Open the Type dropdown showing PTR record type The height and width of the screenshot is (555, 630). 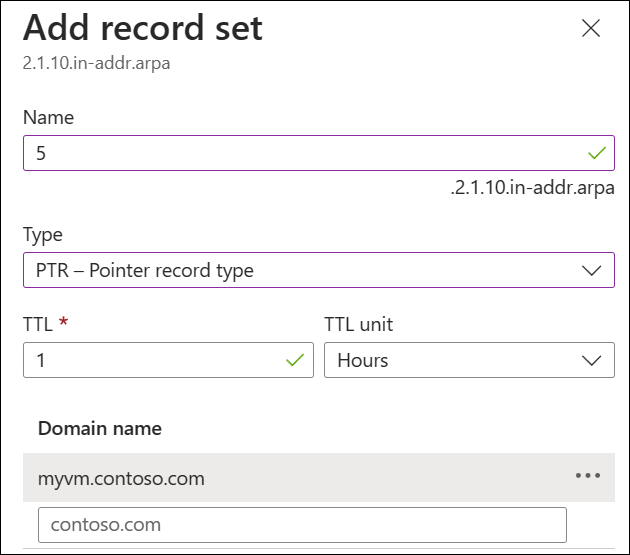pos(300,270)
